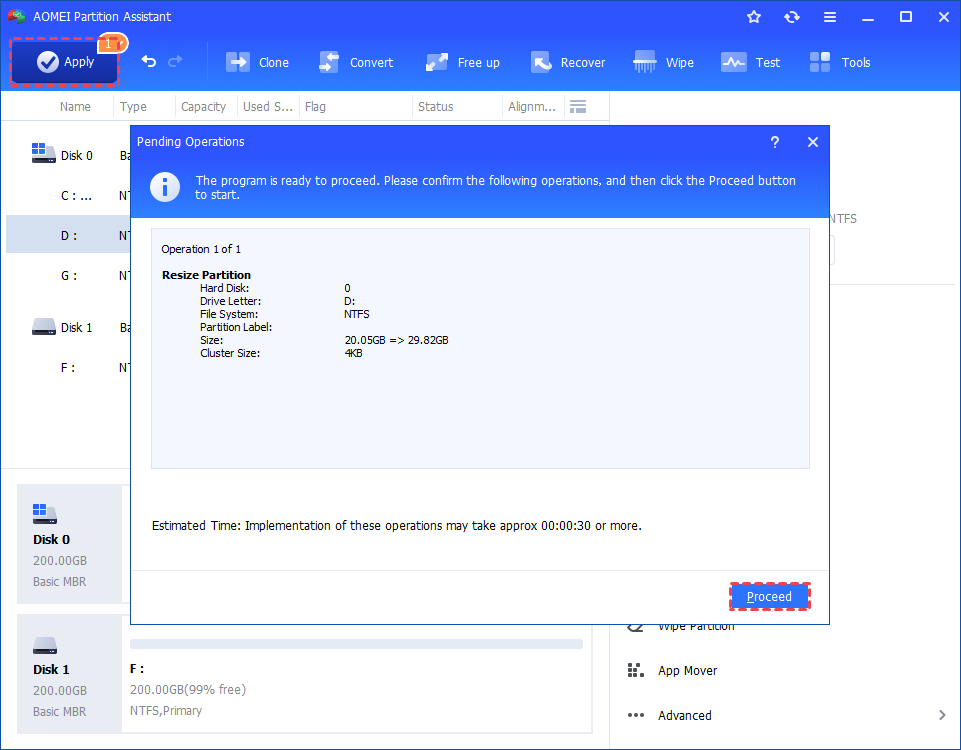961x750 pixels.
Task: Click the AOMEI Partition Assistant logo icon
Action: click(17, 17)
